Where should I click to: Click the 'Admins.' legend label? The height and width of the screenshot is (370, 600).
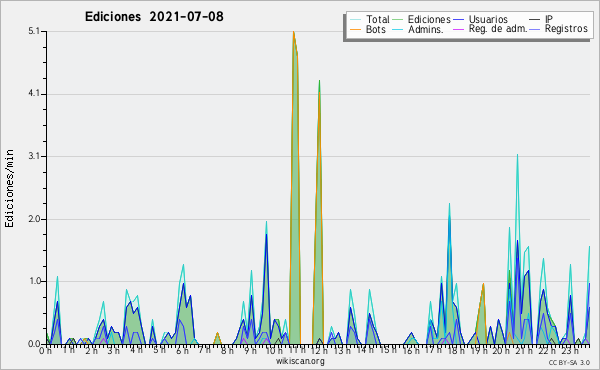[x=426, y=29]
